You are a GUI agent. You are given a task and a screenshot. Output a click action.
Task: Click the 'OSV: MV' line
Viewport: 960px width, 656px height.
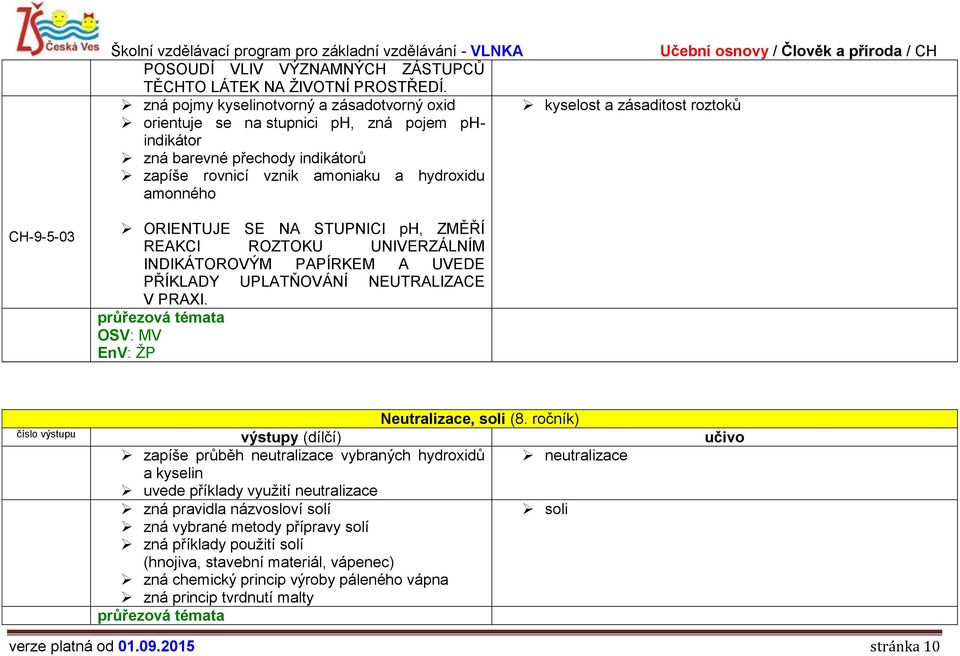[129, 335]
